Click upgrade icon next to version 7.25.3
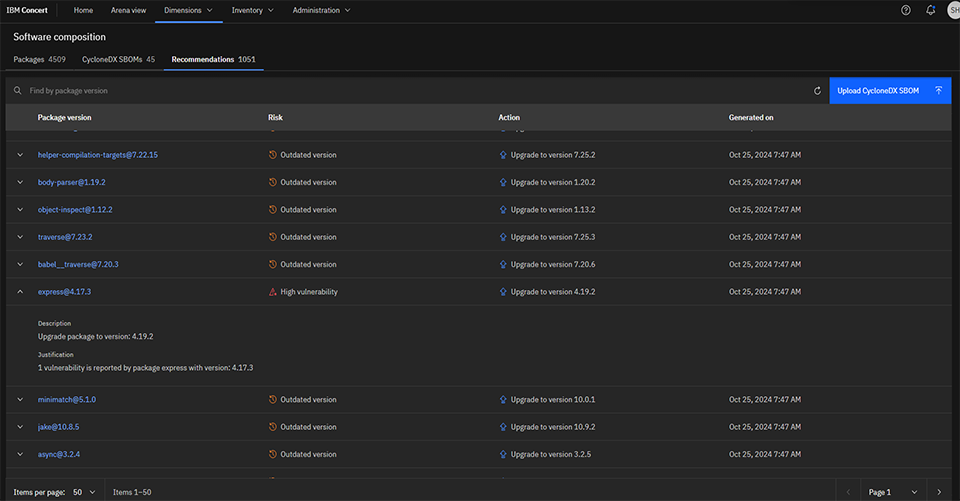 [503, 237]
